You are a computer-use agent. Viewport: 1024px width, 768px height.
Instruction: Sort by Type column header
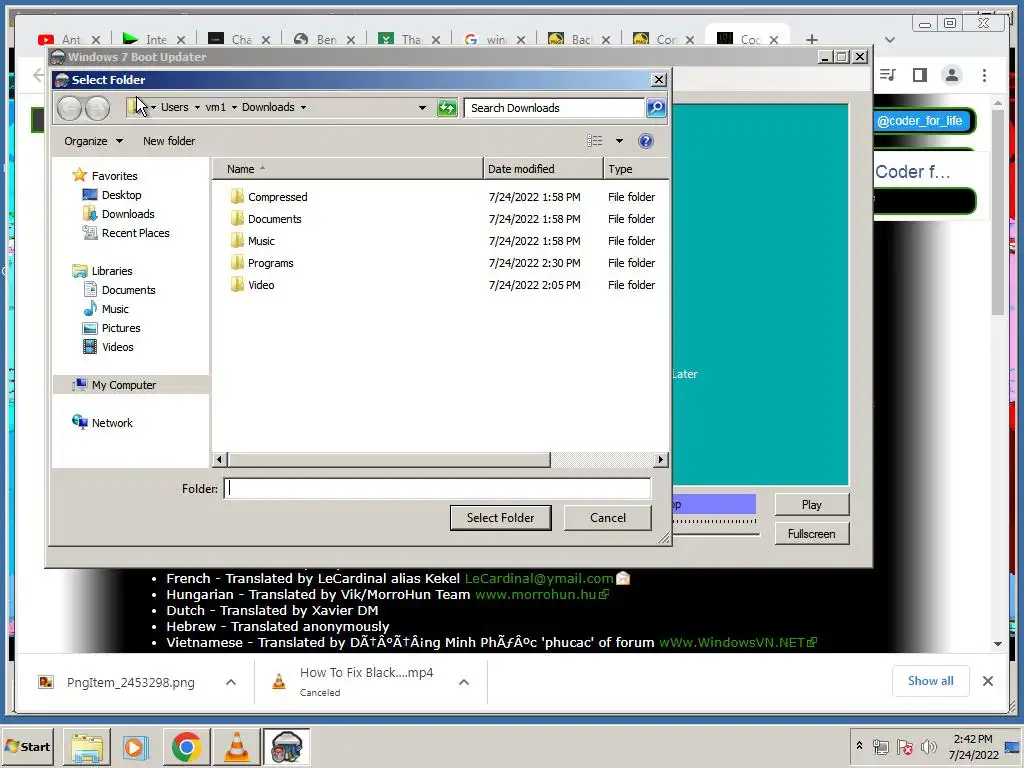636,168
